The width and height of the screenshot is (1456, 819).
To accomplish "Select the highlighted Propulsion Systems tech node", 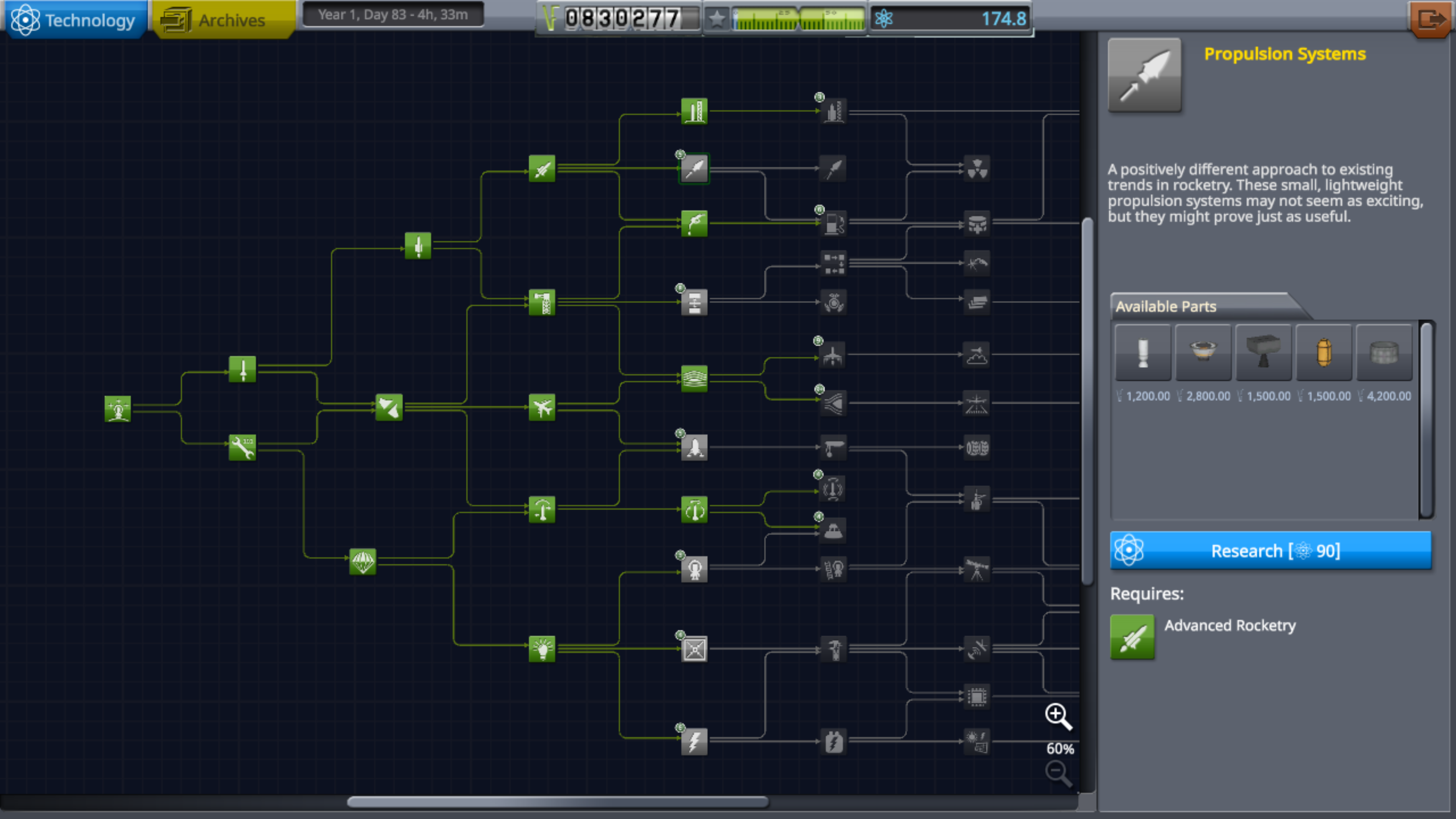I will (694, 168).
